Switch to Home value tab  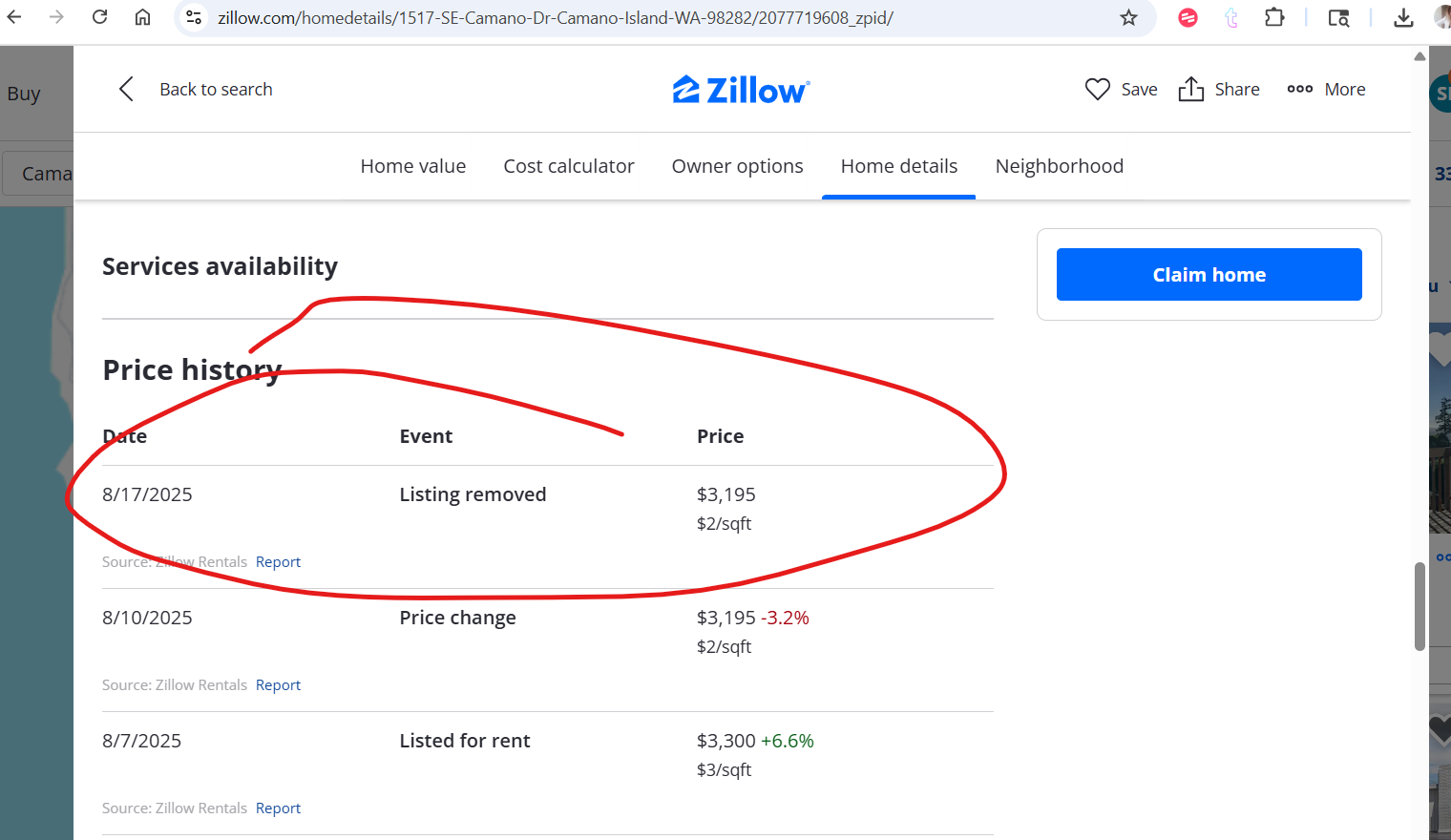(413, 166)
